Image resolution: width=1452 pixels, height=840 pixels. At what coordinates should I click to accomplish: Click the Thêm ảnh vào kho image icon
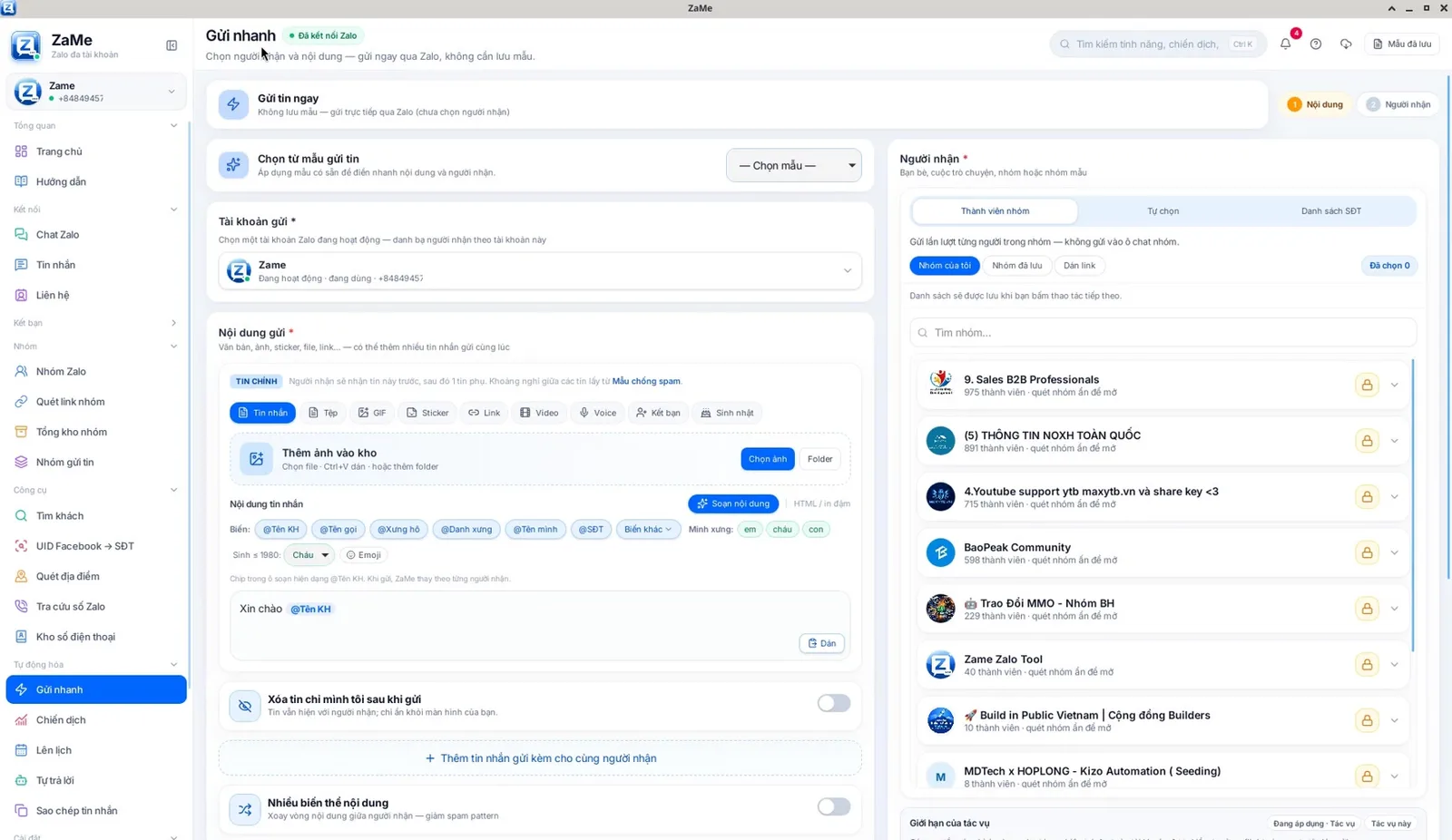point(256,459)
